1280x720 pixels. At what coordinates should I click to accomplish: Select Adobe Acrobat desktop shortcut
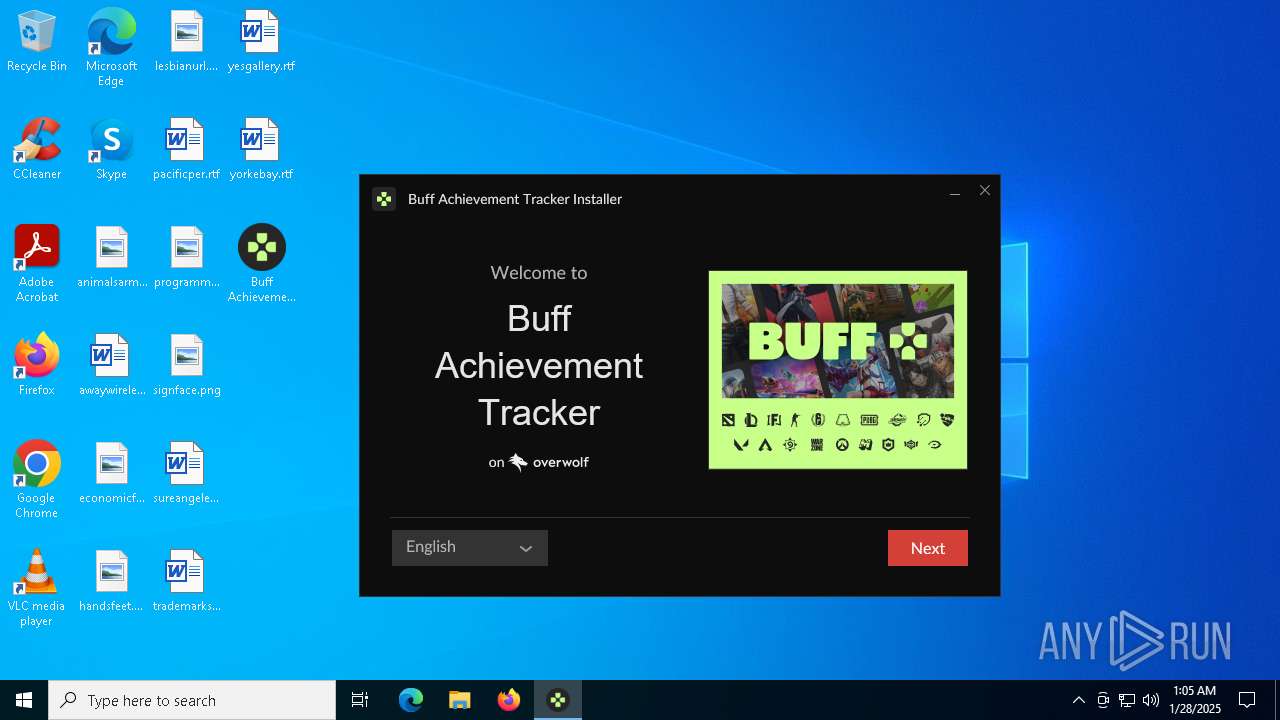[x=37, y=264]
